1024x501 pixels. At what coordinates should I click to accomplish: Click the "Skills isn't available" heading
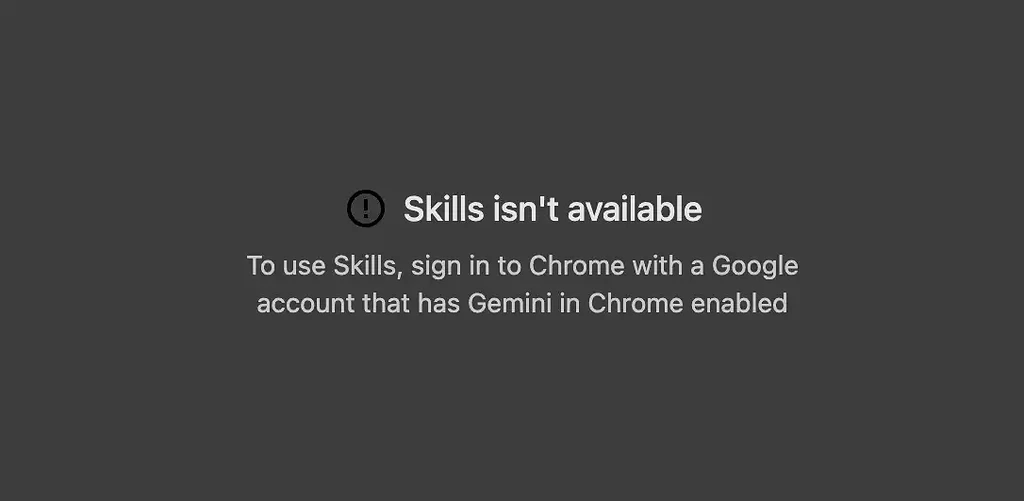coord(552,209)
